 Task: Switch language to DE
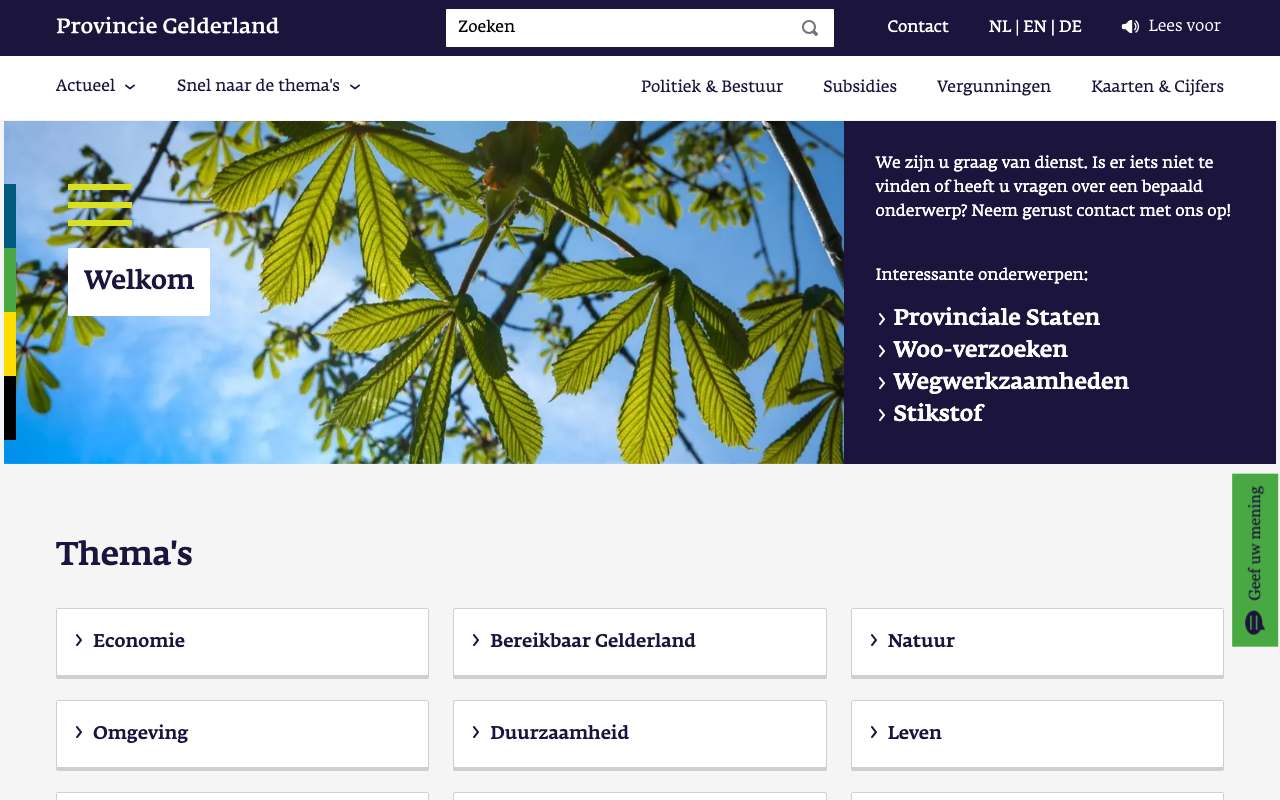1070,27
